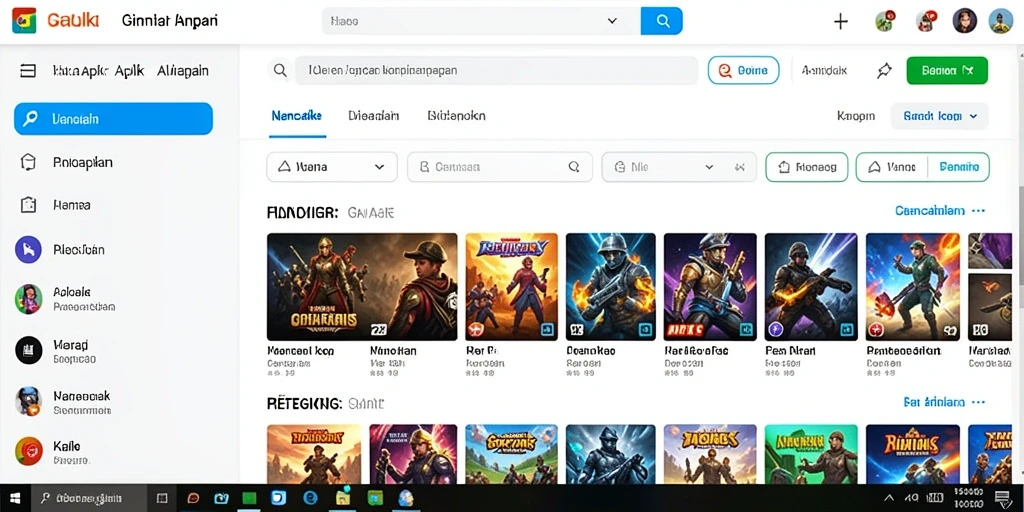Open the Rnloaplian sidebar icon
This screenshot has height=512, width=1024.
(x=28, y=162)
